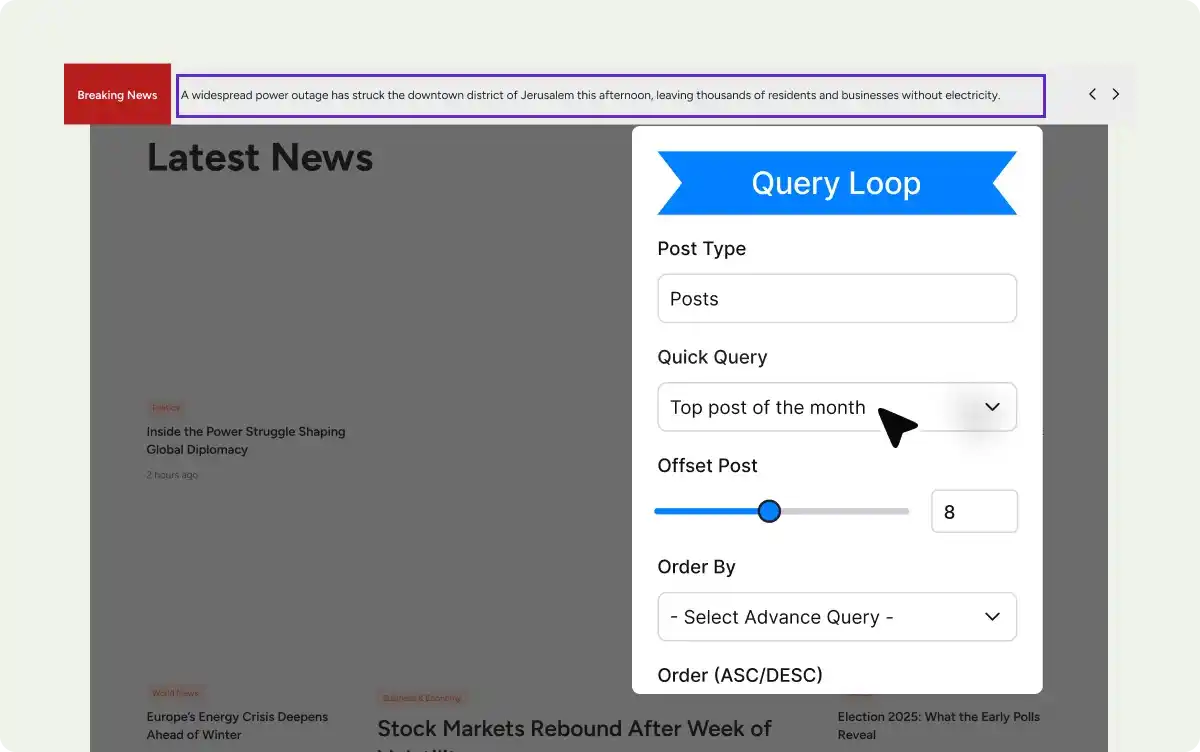This screenshot has width=1200, height=752.
Task: Click the red Breaking News label
Action: coord(117,95)
